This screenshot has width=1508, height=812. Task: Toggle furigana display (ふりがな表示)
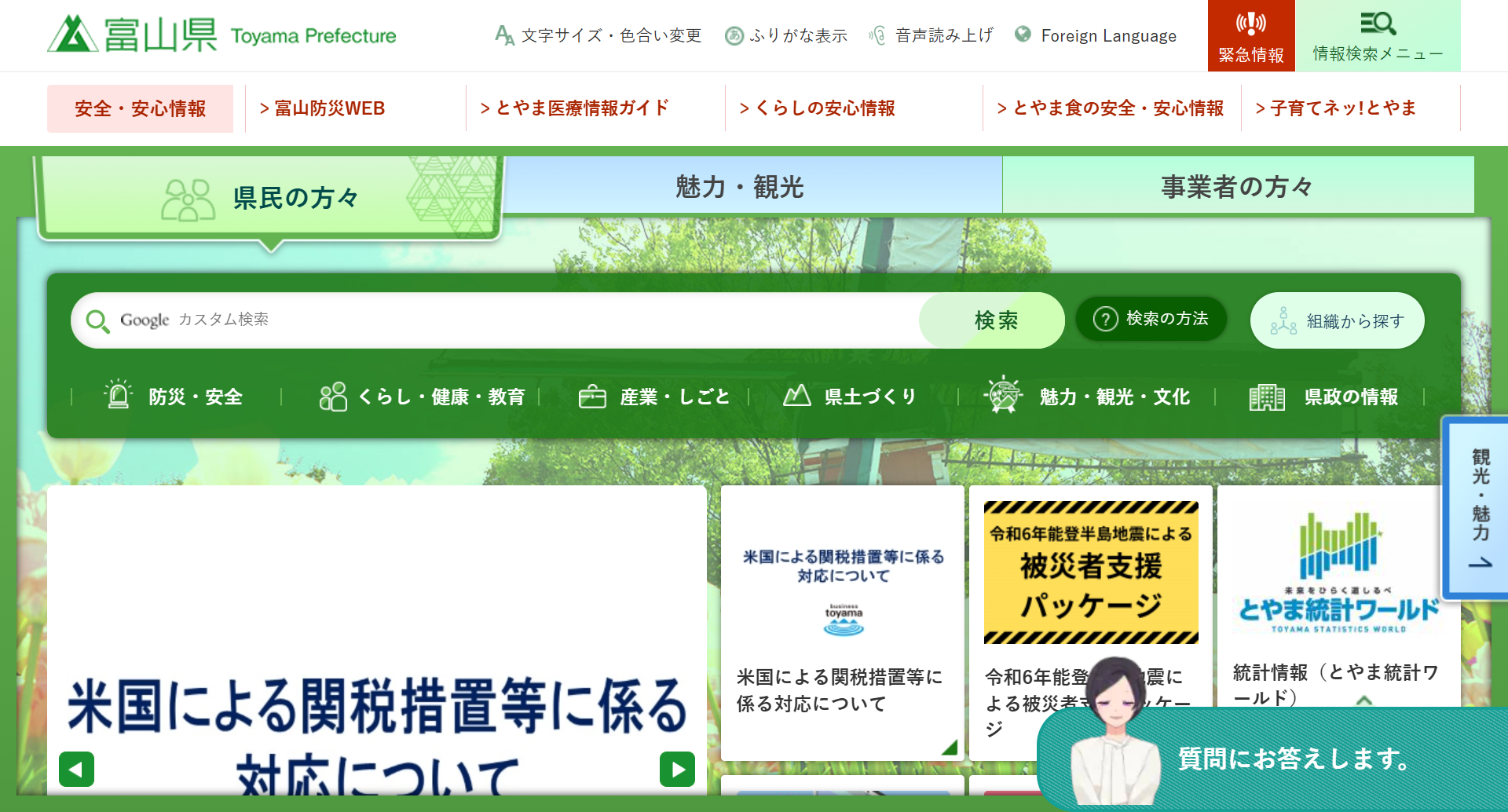point(786,35)
